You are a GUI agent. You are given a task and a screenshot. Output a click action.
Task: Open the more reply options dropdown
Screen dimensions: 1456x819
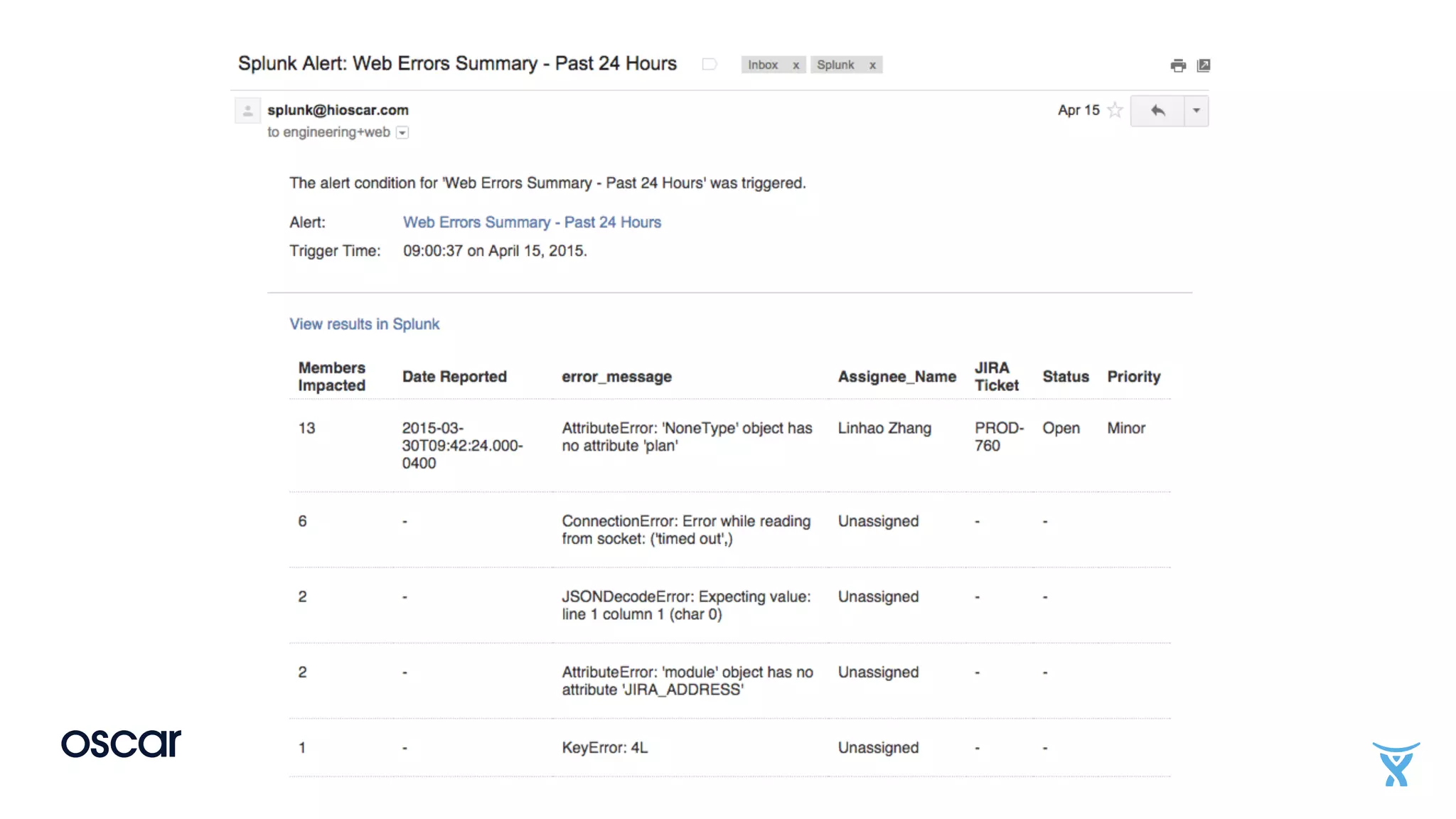1197,111
